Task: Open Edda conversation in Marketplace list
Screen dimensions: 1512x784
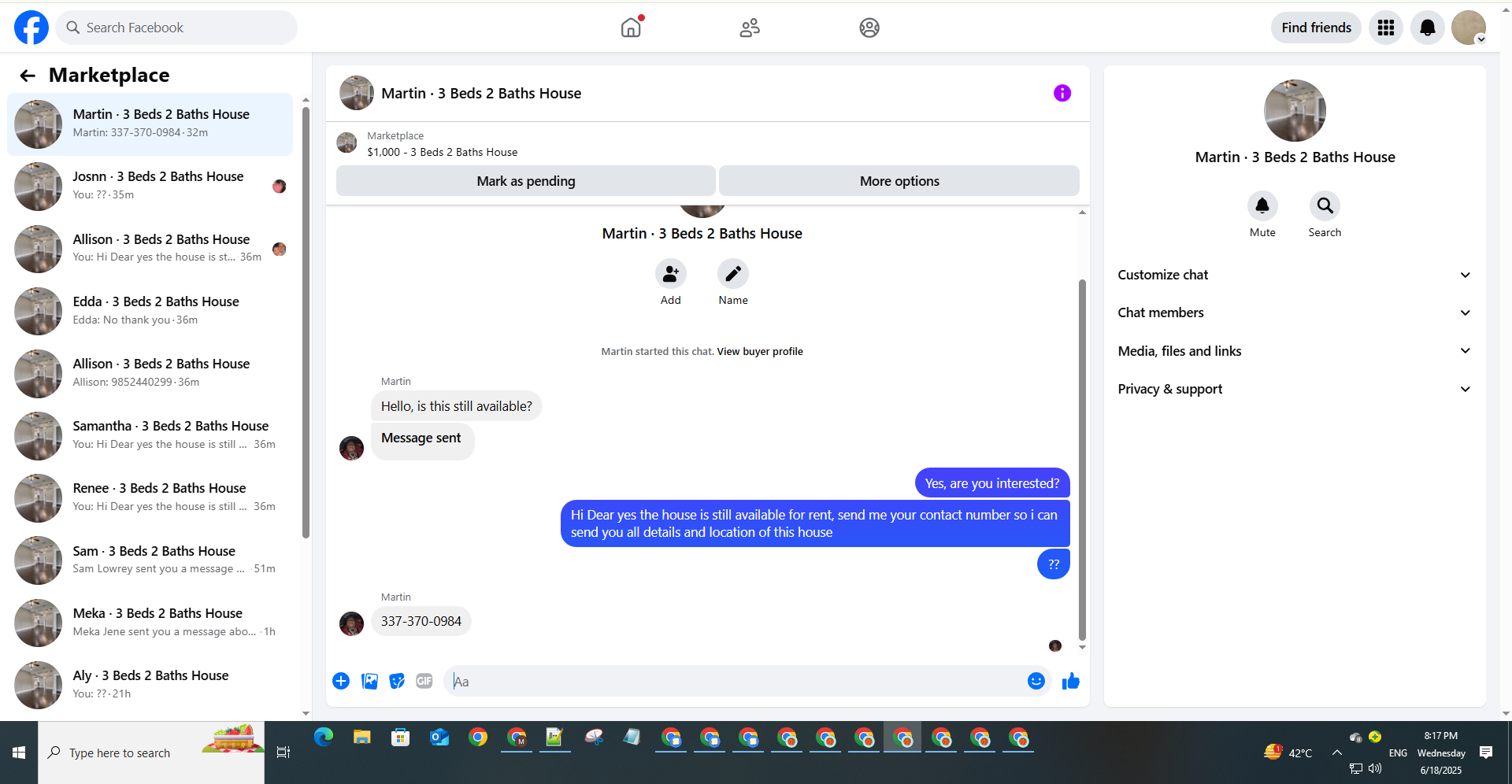Action: click(x=150, y=311)
